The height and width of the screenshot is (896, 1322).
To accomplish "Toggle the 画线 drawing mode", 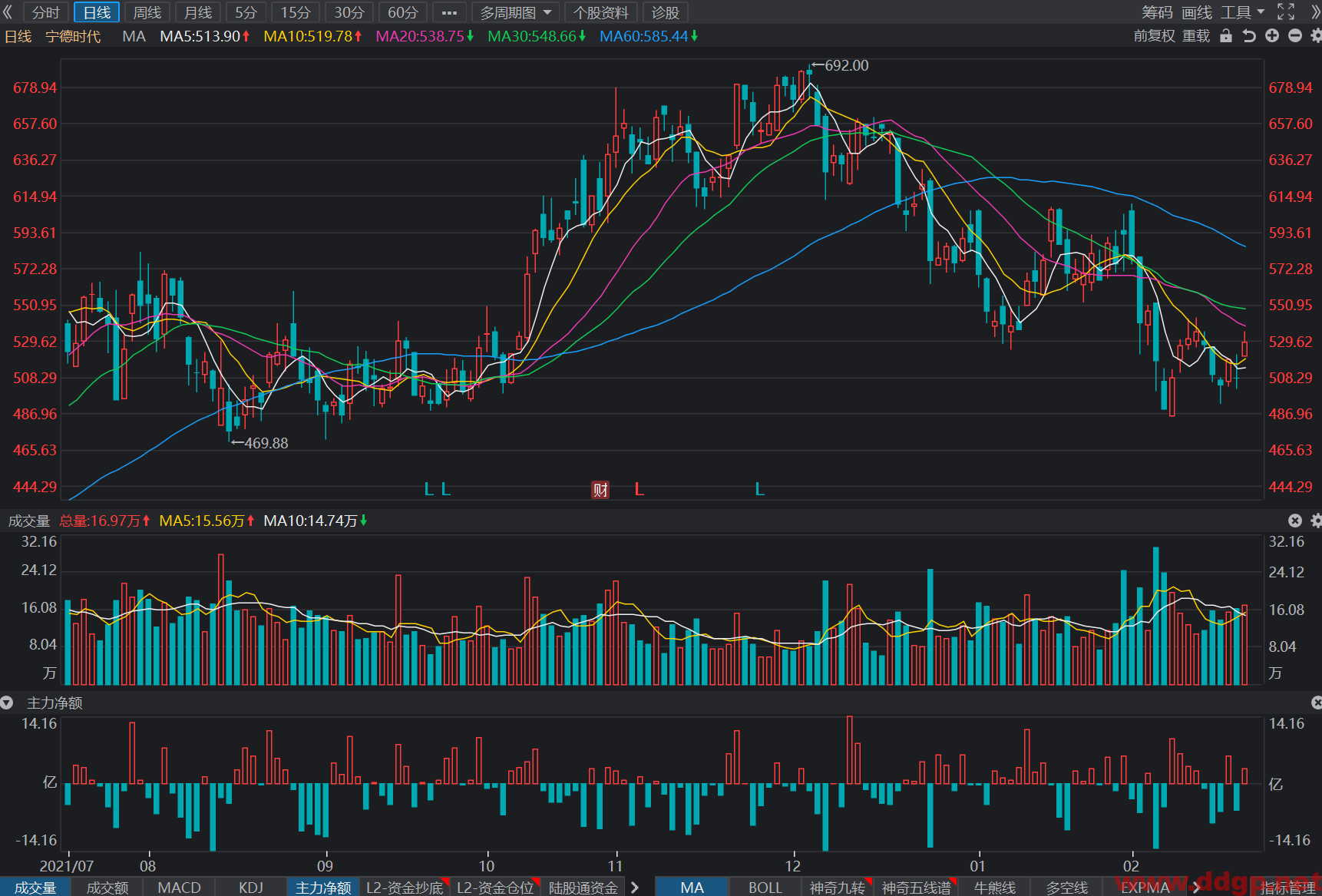I will click(1197, 12).
